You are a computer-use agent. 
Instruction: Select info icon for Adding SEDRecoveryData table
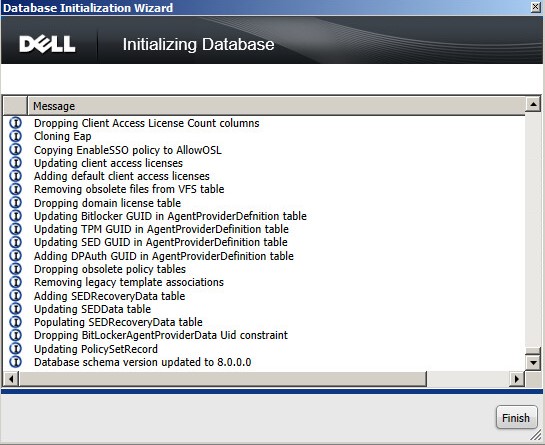coord(15,296)
